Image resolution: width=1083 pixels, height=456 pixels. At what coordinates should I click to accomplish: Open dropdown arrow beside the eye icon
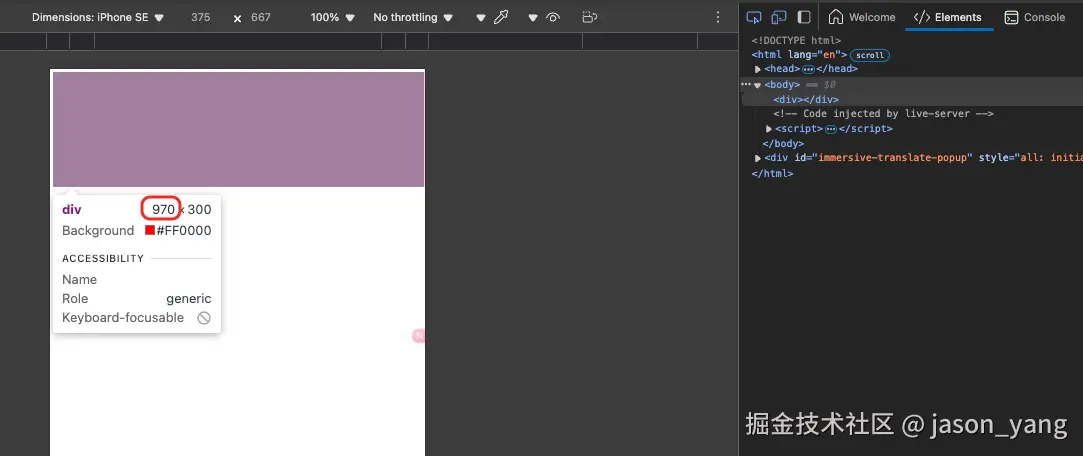533,18
